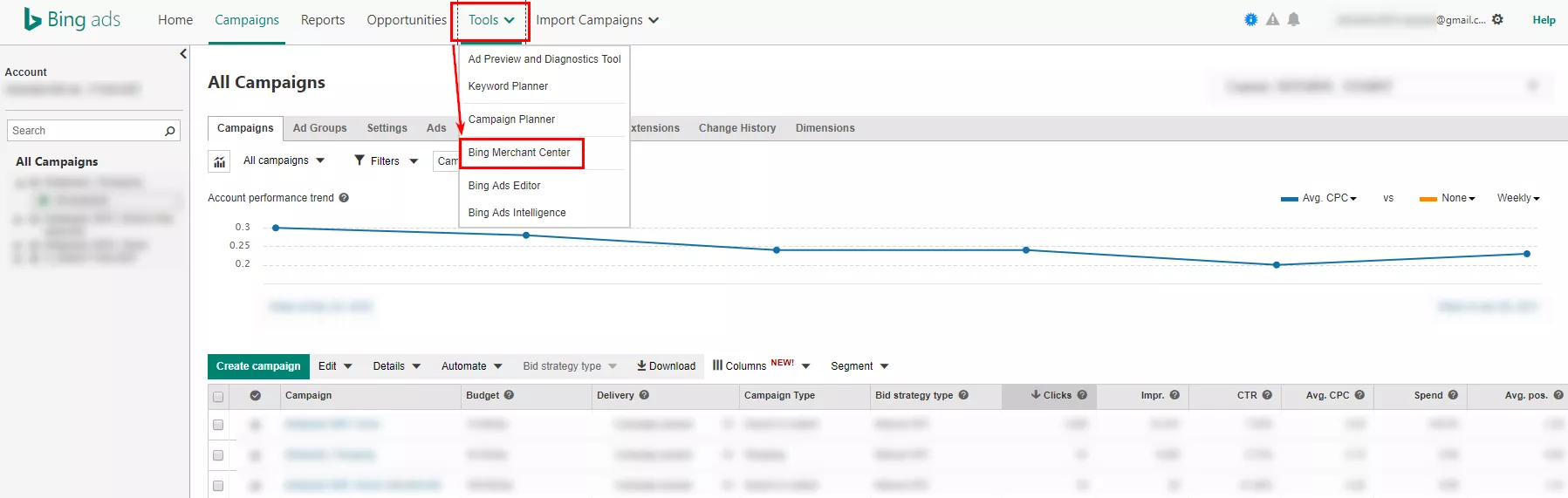Open the Edit dropdown
This screenshot has height=498, width=1568.
point(335,366)
